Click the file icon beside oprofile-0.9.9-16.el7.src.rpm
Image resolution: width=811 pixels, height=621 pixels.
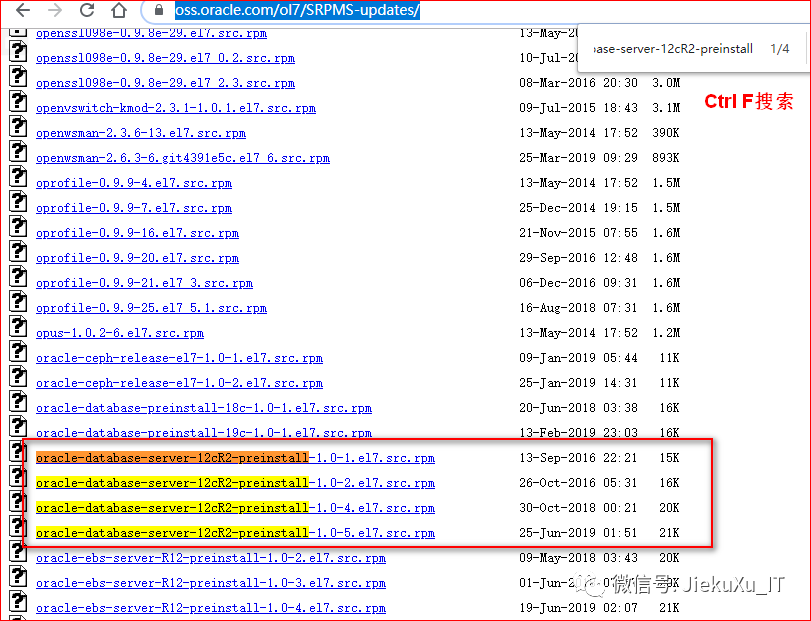point(18,228)
